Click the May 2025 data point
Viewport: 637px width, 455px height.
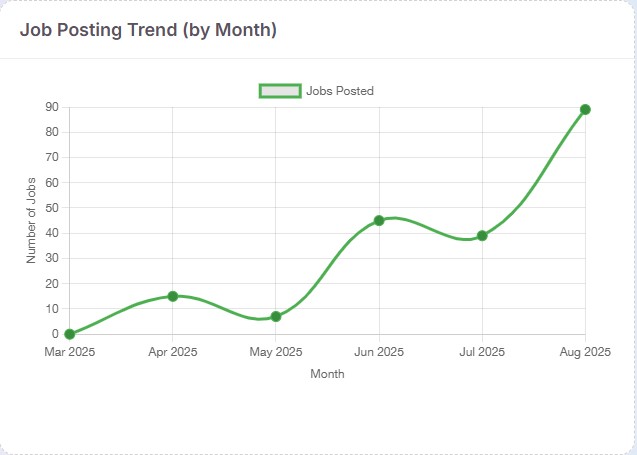[276, 316]
